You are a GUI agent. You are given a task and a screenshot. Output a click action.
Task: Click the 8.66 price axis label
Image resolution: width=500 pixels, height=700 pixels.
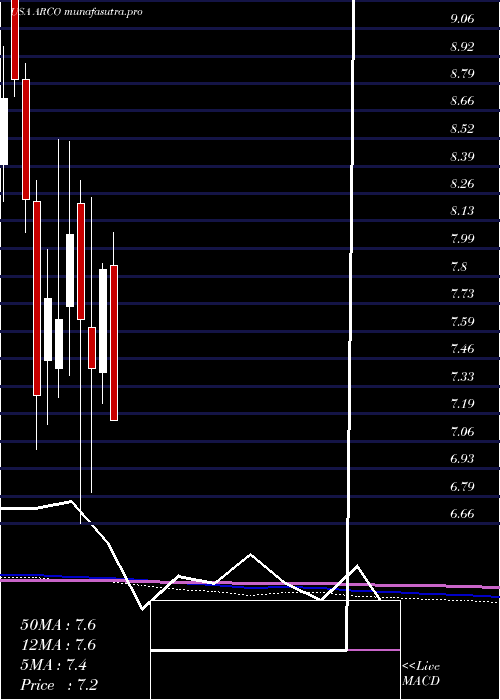(x=462, y=102)
